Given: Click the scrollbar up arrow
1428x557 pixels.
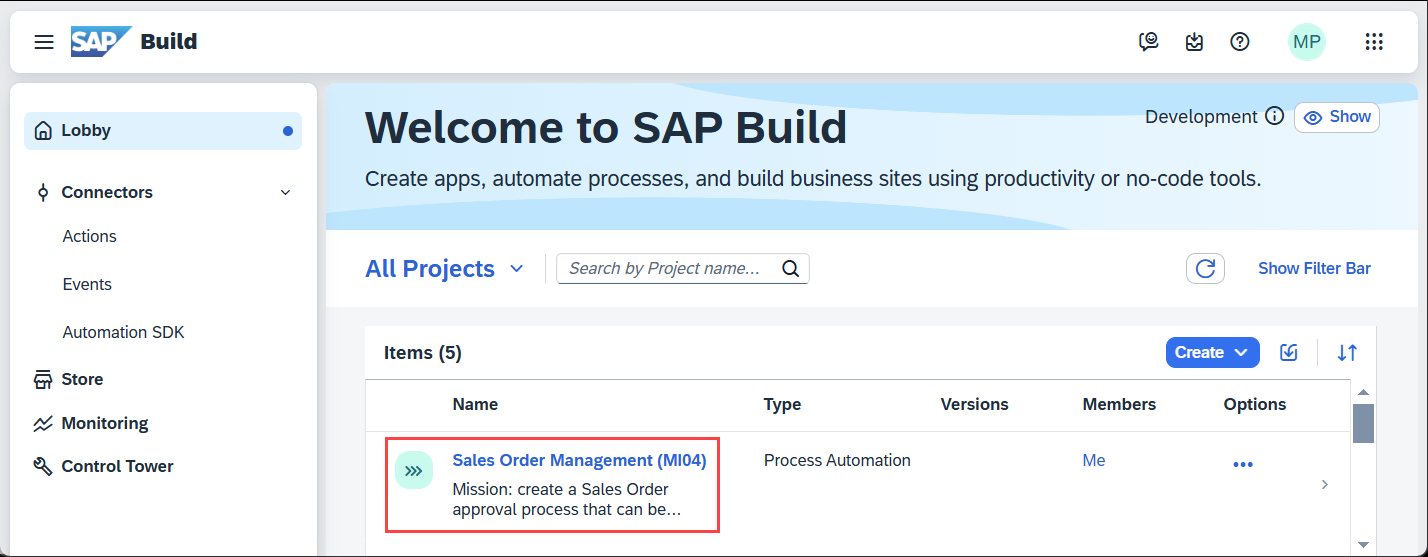Looking at the screenshot, I should click(x=1363, y=392).
